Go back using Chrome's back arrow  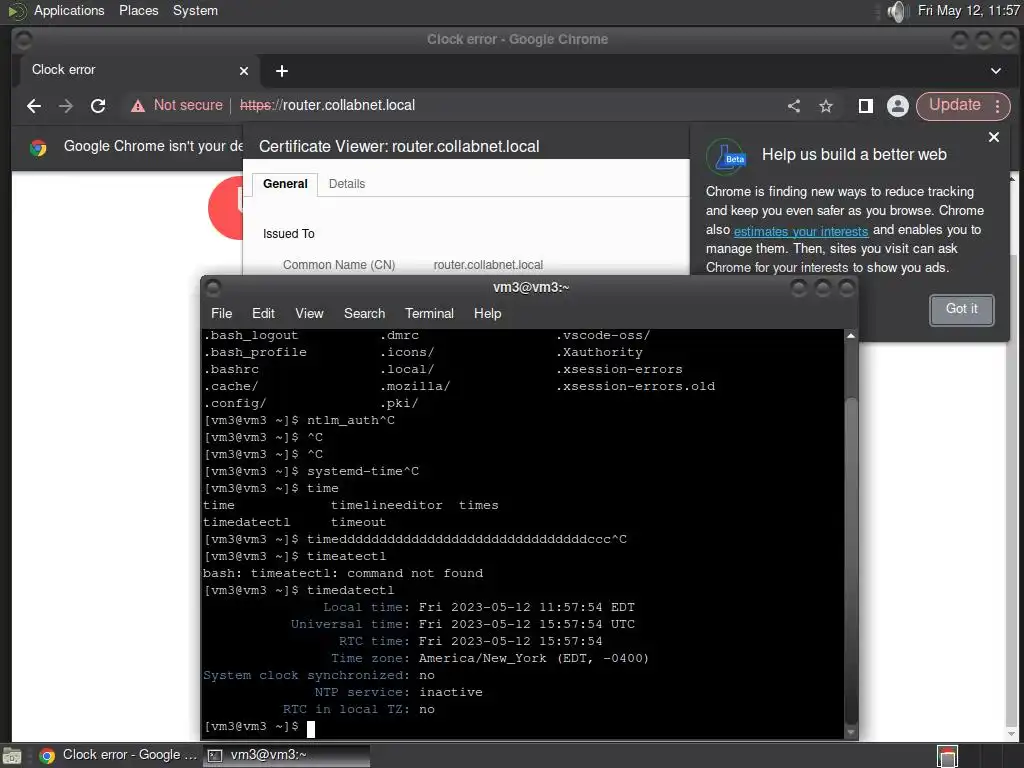34,106
